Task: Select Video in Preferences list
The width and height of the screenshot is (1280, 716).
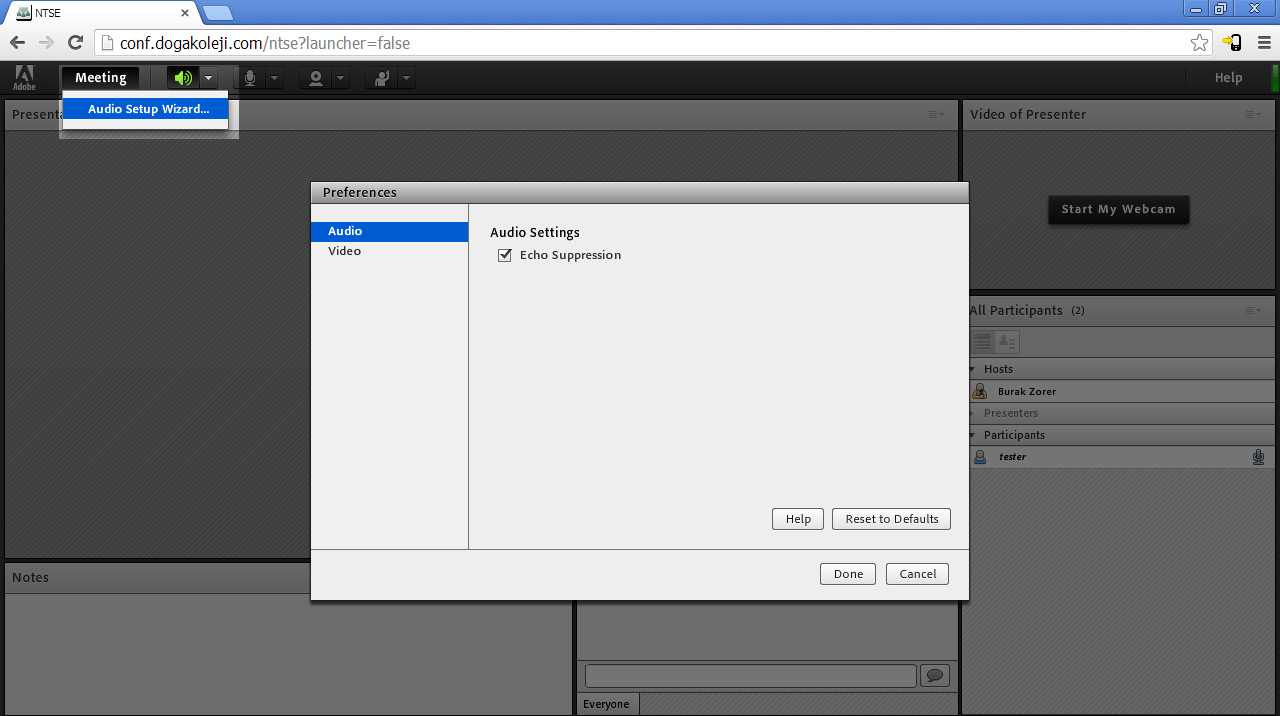Action: click(345, 251)
